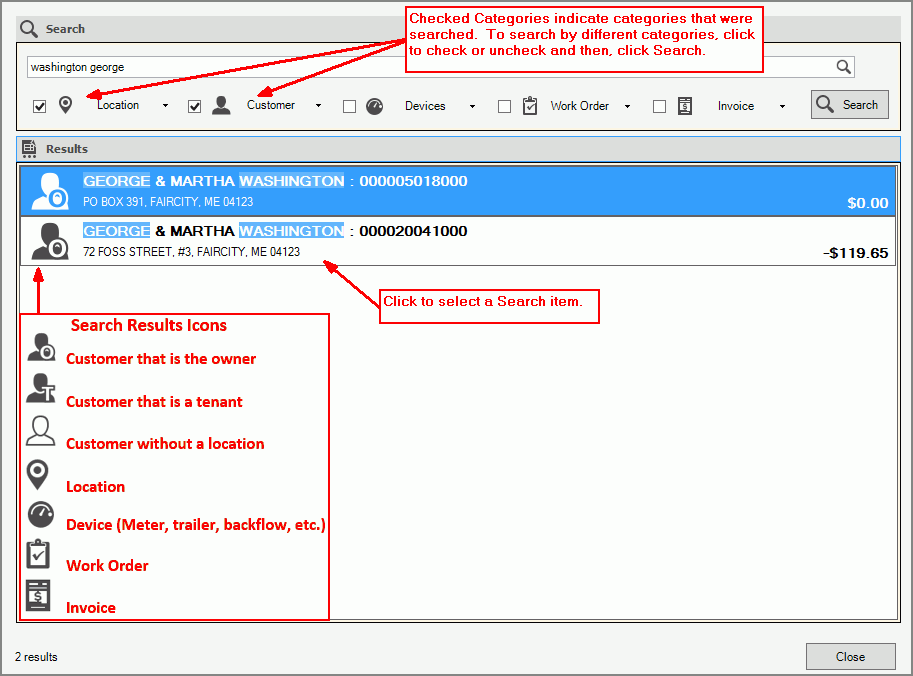Screen dimensions: 913x676
Task: Click the -$119.65 balance value
Action: tap(855, 253)
